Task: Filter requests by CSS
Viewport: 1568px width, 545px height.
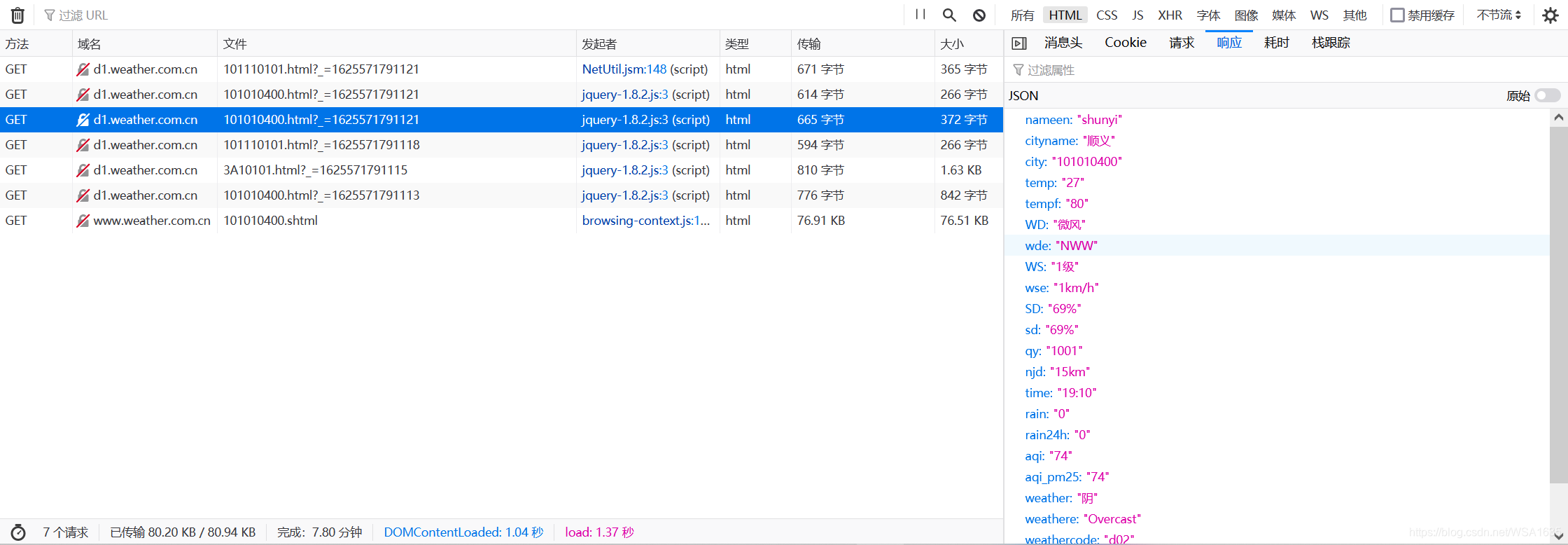Action: pyautogui.click(x=1107, y=15)
